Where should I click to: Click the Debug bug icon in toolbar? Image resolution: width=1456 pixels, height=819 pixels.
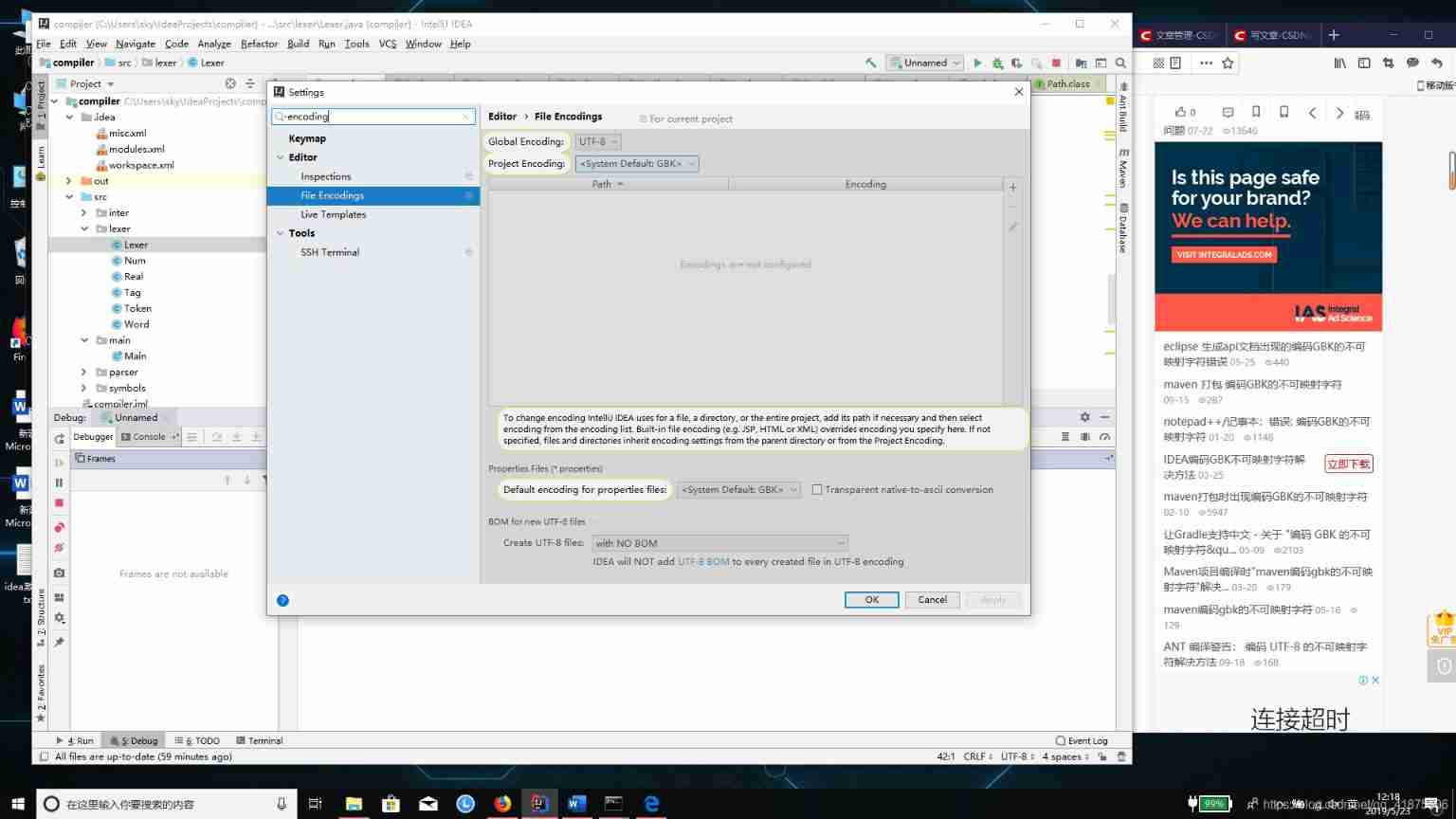[x=997, y=64]
